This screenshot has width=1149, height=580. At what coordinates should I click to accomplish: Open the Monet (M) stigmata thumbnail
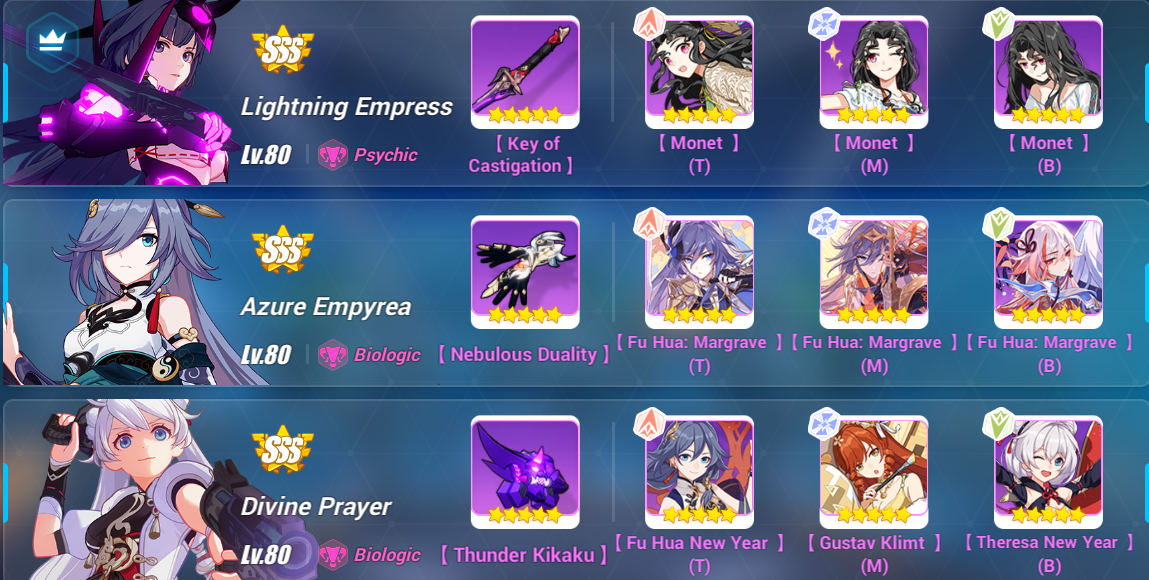pyautogui.click(x=873, y=72)
